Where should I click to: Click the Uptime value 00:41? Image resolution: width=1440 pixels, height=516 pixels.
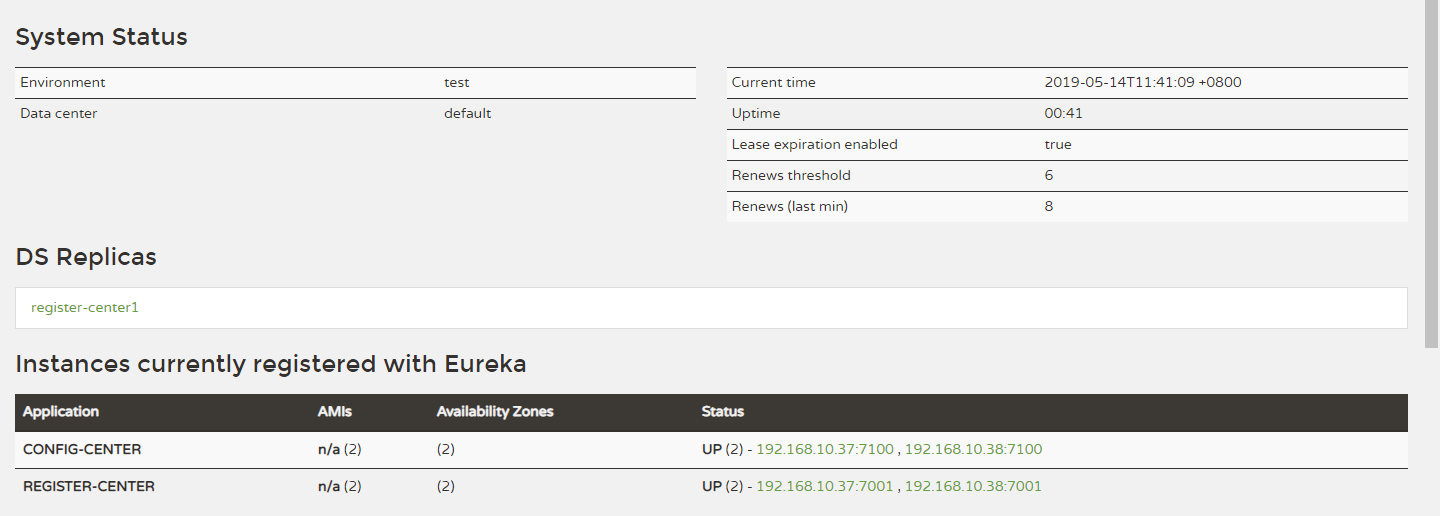tap(1063, 114)
